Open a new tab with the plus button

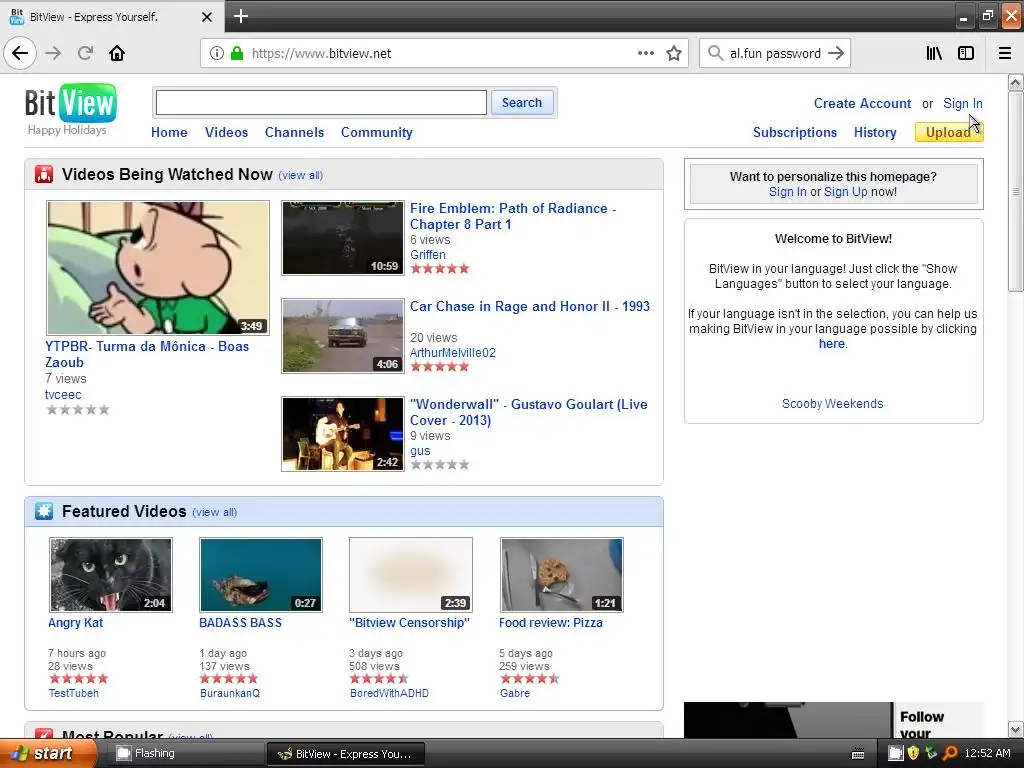pos(240,16)
